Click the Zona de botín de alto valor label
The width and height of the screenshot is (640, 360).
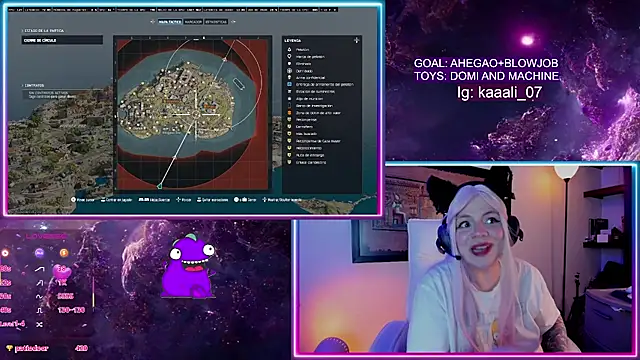tap(318, 113)
